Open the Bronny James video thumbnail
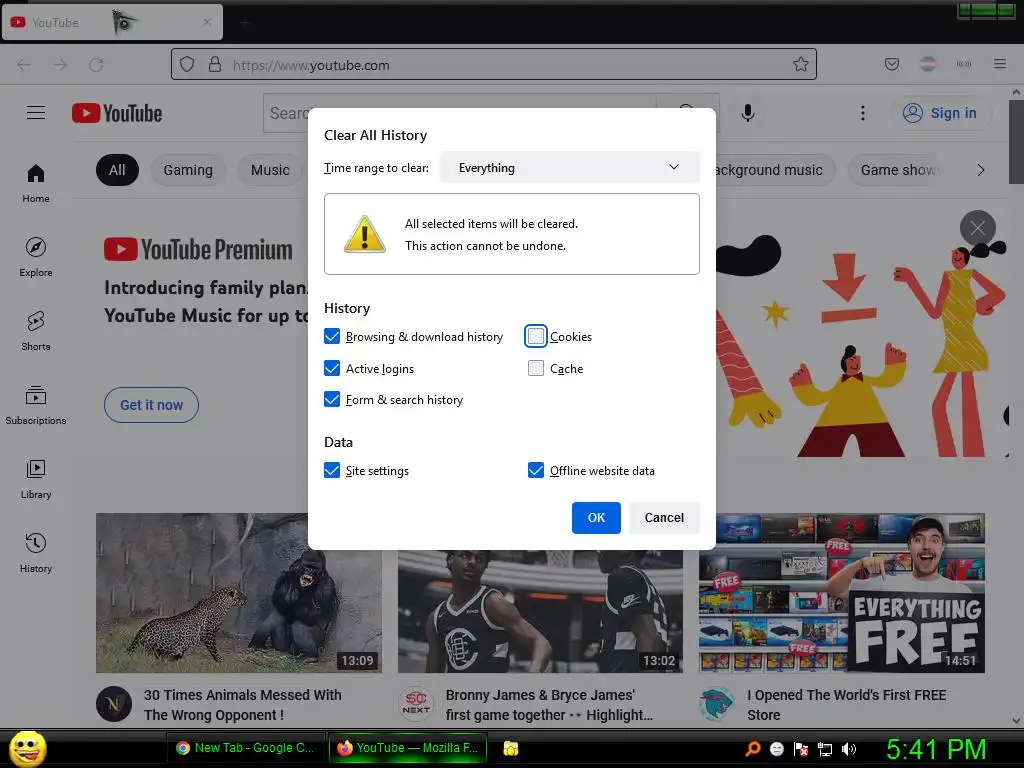Image resolution: width=1024 pixels, height=768 pixels. coord(540,611)
